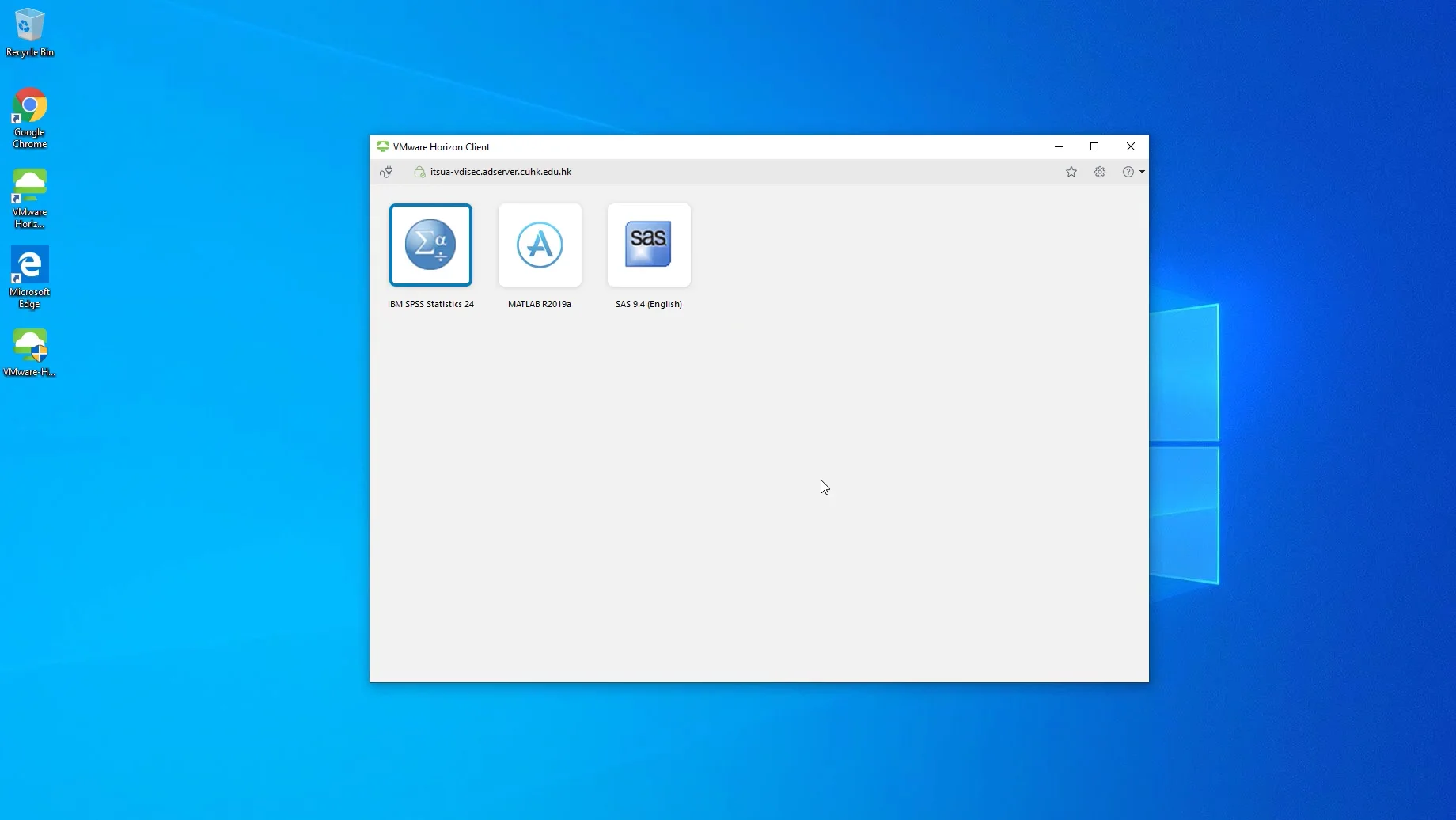The height and width of the screenshot is (820, 1456).
Task: Open Horizon Client settings gear
Action: coord(1099,171)
